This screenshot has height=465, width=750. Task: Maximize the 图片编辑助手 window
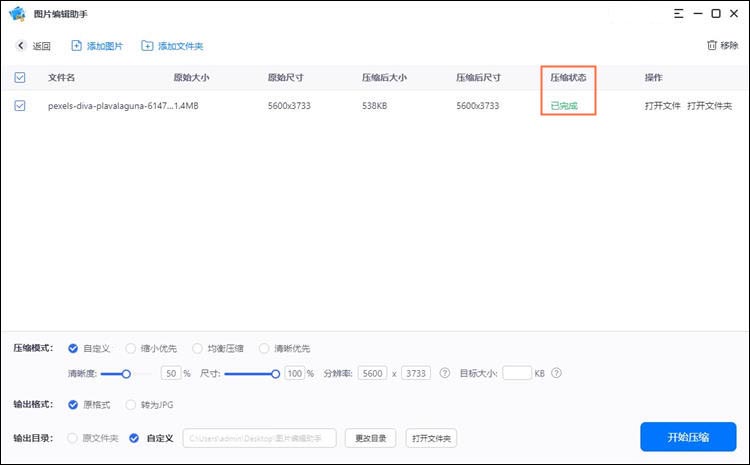coord(716,13)
